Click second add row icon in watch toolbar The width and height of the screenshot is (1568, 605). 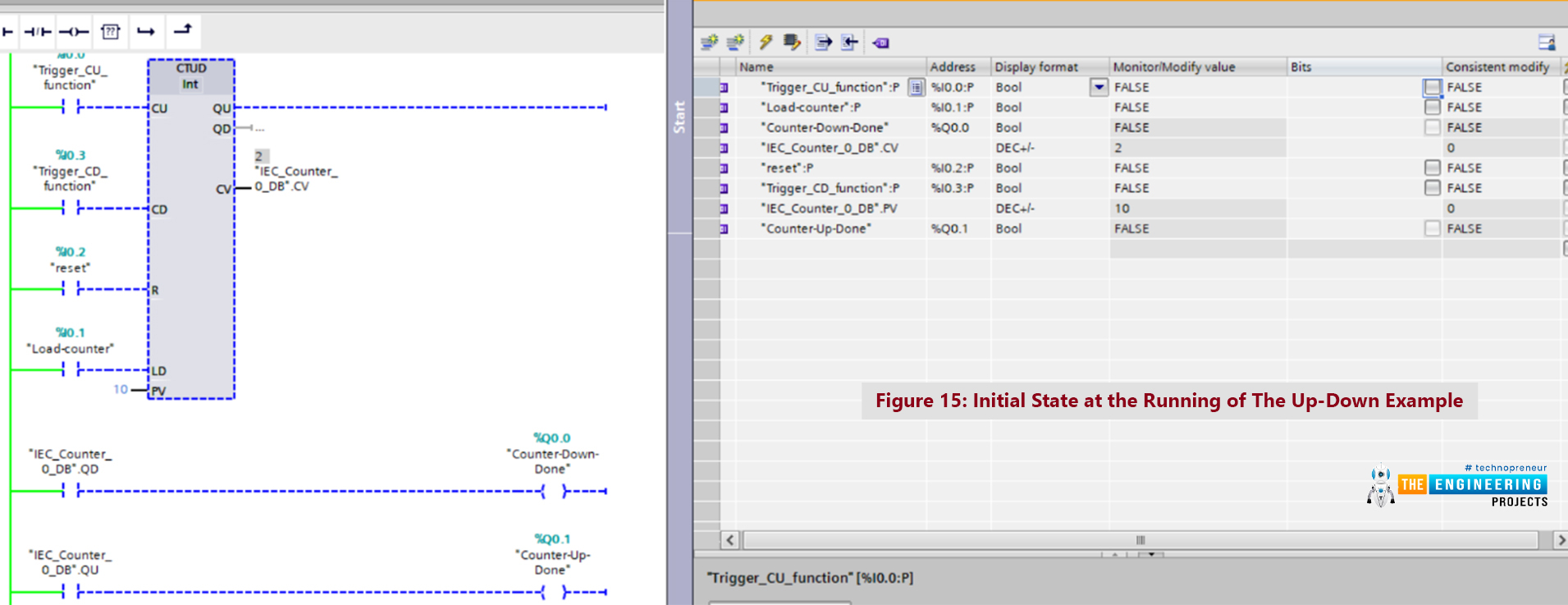(x=735, y=42)
